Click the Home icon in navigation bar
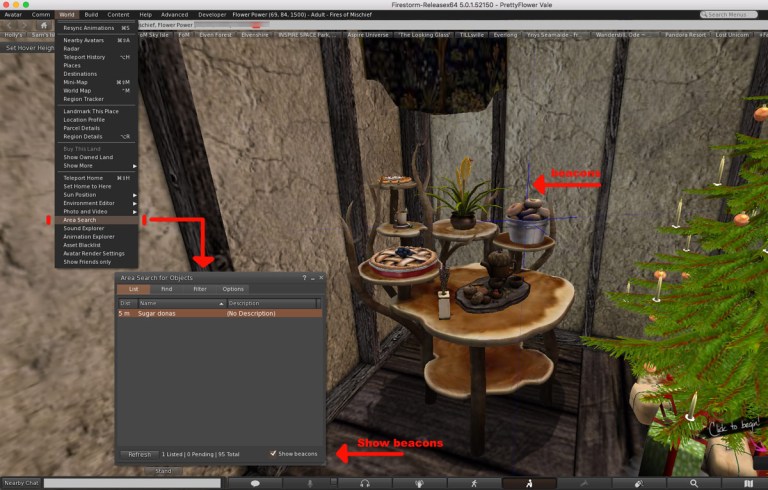 click(44, 25)
